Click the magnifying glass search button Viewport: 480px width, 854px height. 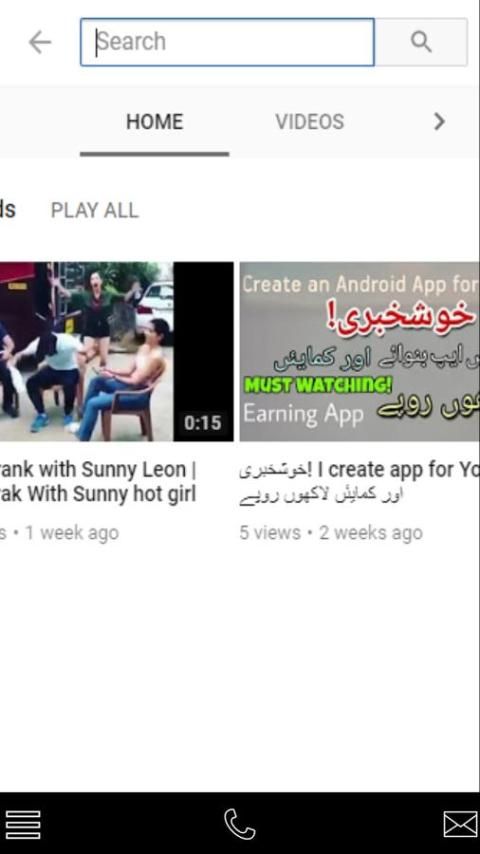click(x=421, y=42)
